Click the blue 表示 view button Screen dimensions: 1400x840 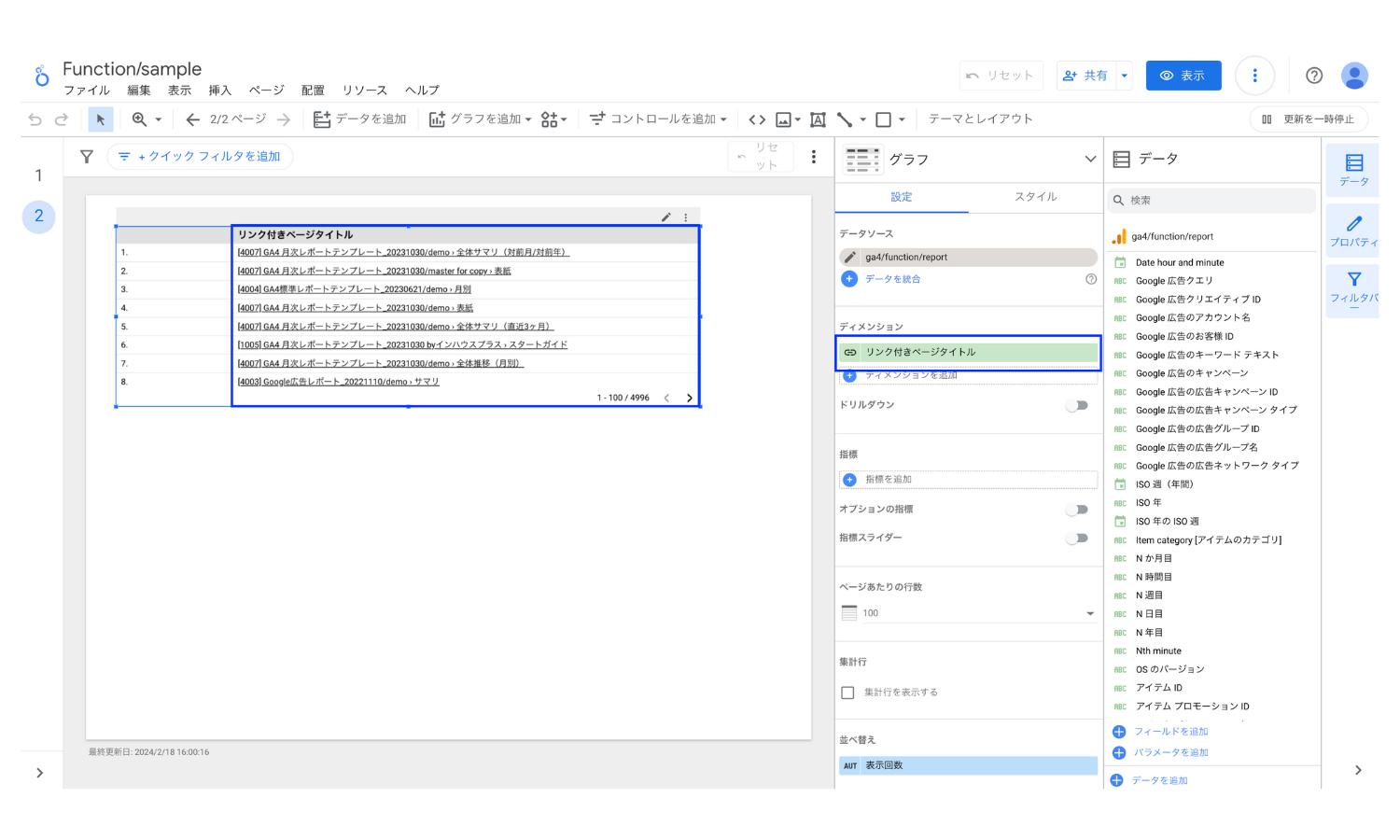point(1183,76)
